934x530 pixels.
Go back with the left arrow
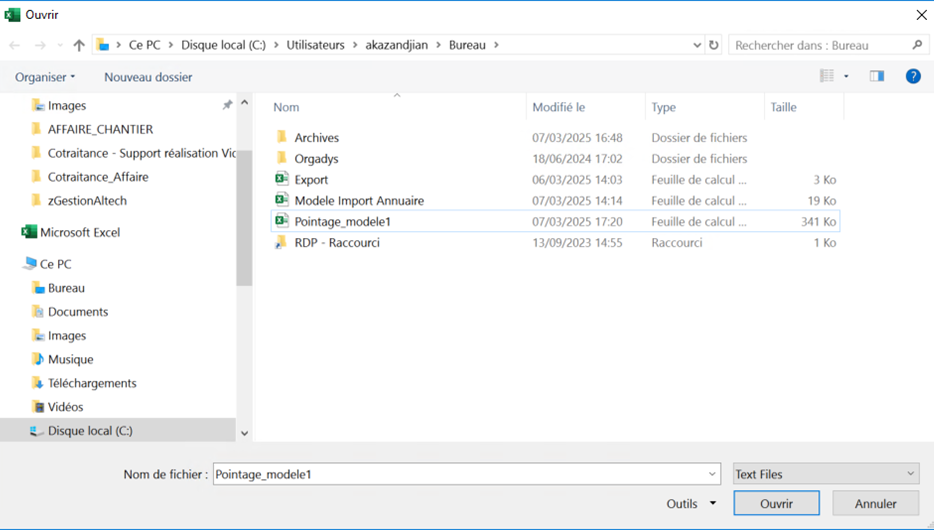[x=15, y=45]
